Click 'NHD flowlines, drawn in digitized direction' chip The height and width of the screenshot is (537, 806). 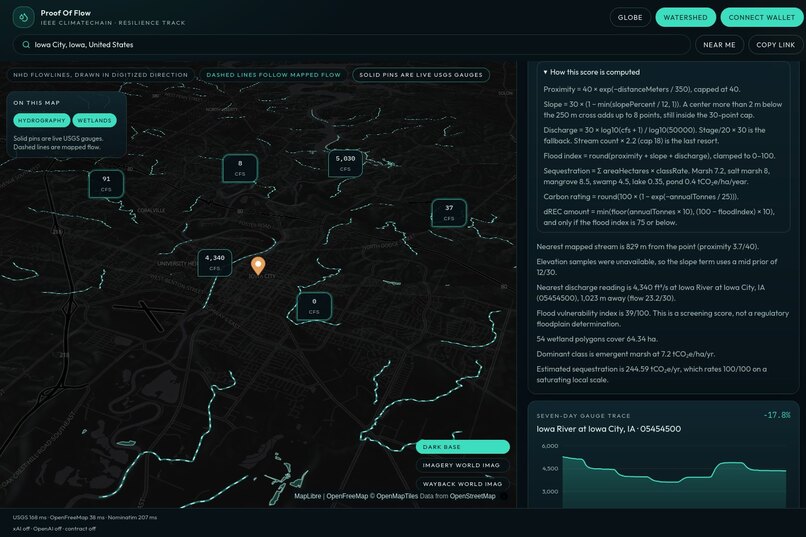(101, 75)
